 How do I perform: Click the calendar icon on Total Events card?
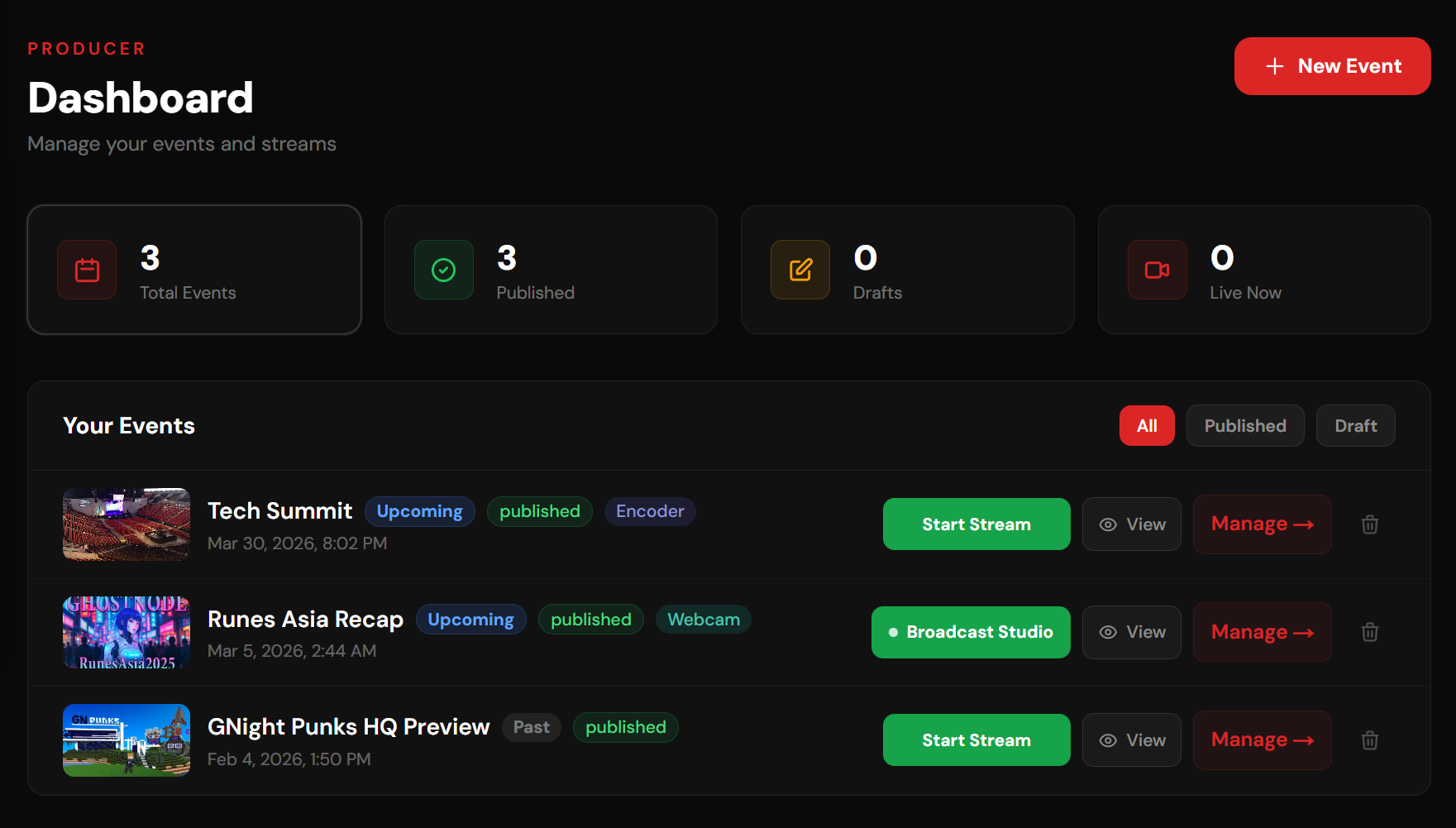point(86,269)
